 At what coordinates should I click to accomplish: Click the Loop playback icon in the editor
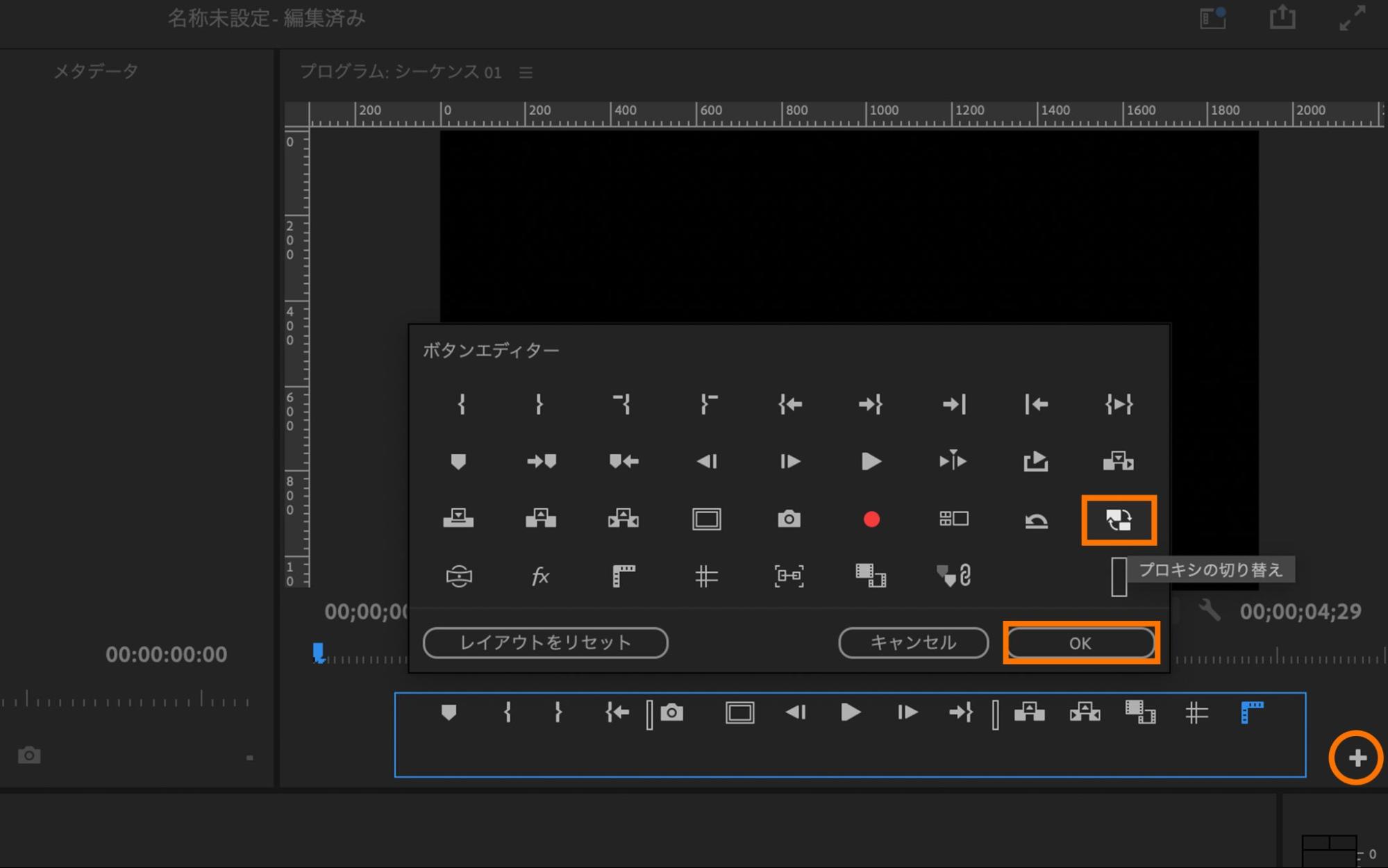point(1035,519)
